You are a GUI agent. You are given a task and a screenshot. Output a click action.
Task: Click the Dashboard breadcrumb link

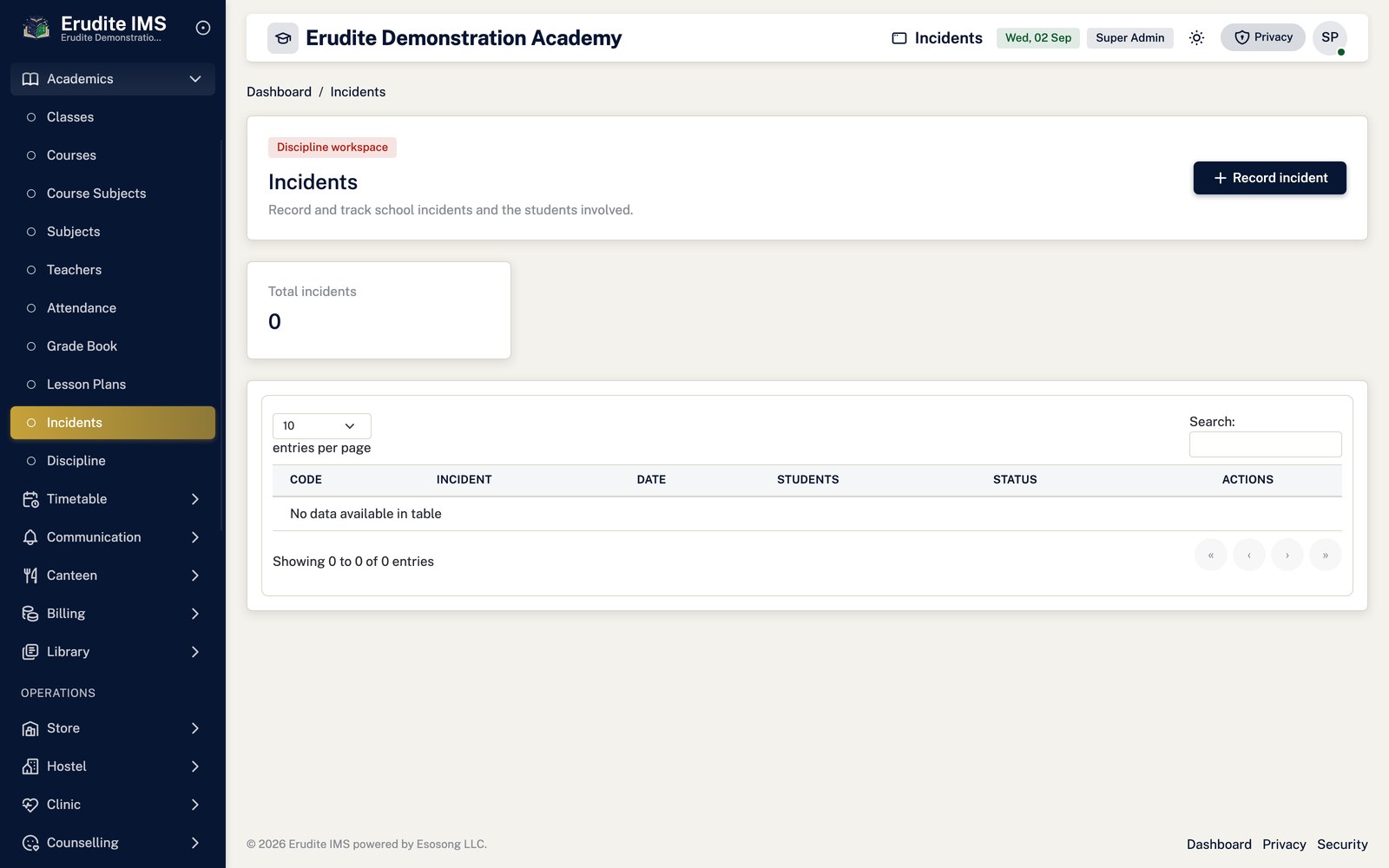(x=279, y=92)
